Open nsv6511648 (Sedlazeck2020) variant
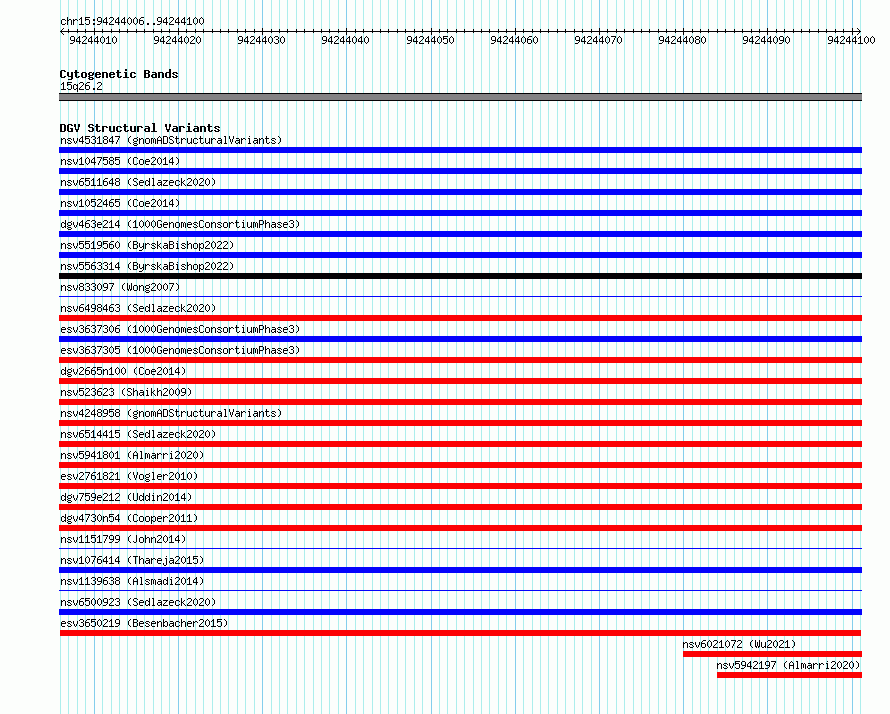The width and height of the screenshot is (890, 714). tap(138, 182)
